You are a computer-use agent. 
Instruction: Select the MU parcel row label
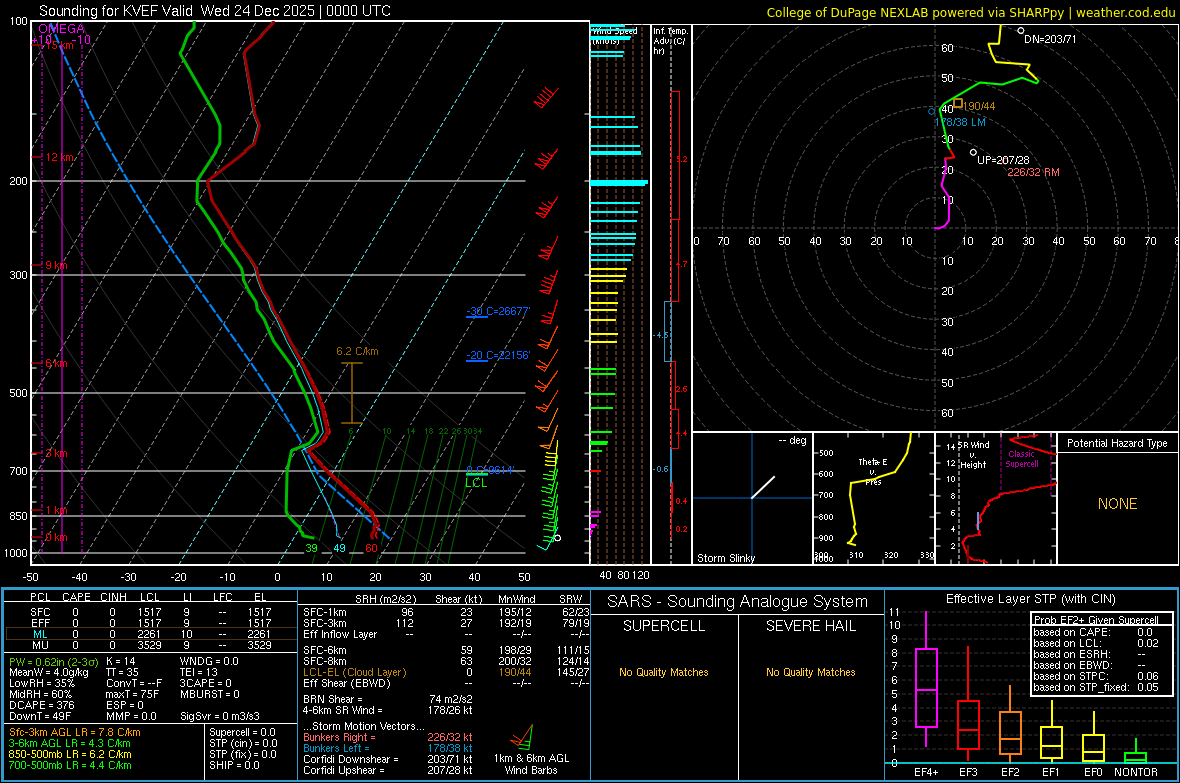(40, 645)
